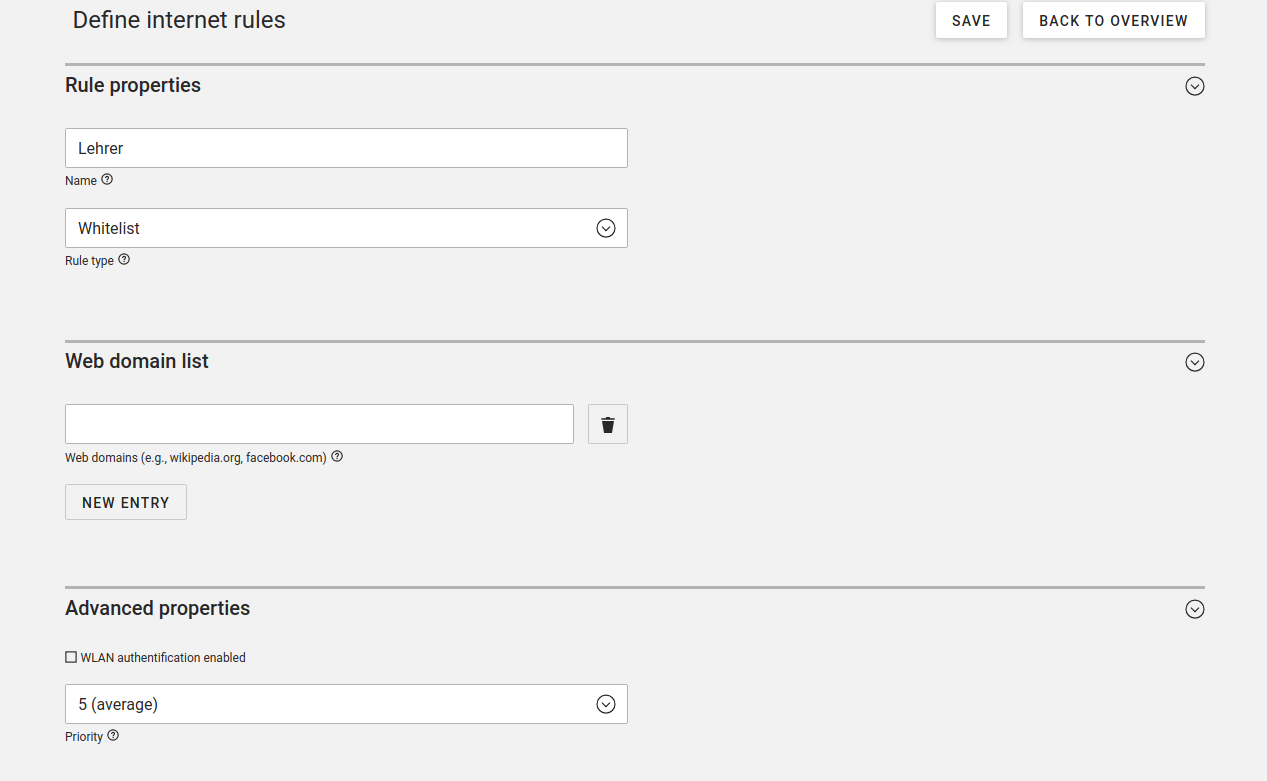Collapse the Rule properties section
The height and width of the screenshot is (781, 1267).
1194,86
